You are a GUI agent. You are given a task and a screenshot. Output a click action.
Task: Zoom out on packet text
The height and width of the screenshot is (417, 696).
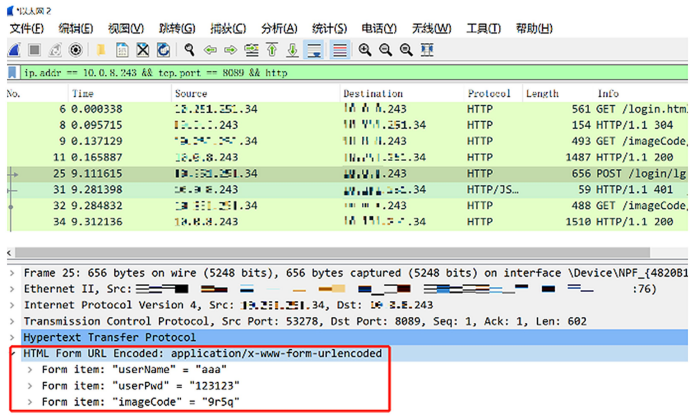[x=385, y=50]
